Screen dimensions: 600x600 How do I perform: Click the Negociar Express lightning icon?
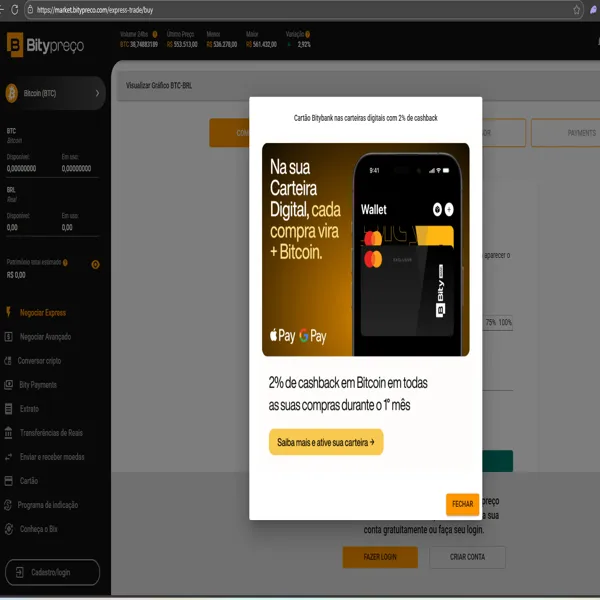8,312
